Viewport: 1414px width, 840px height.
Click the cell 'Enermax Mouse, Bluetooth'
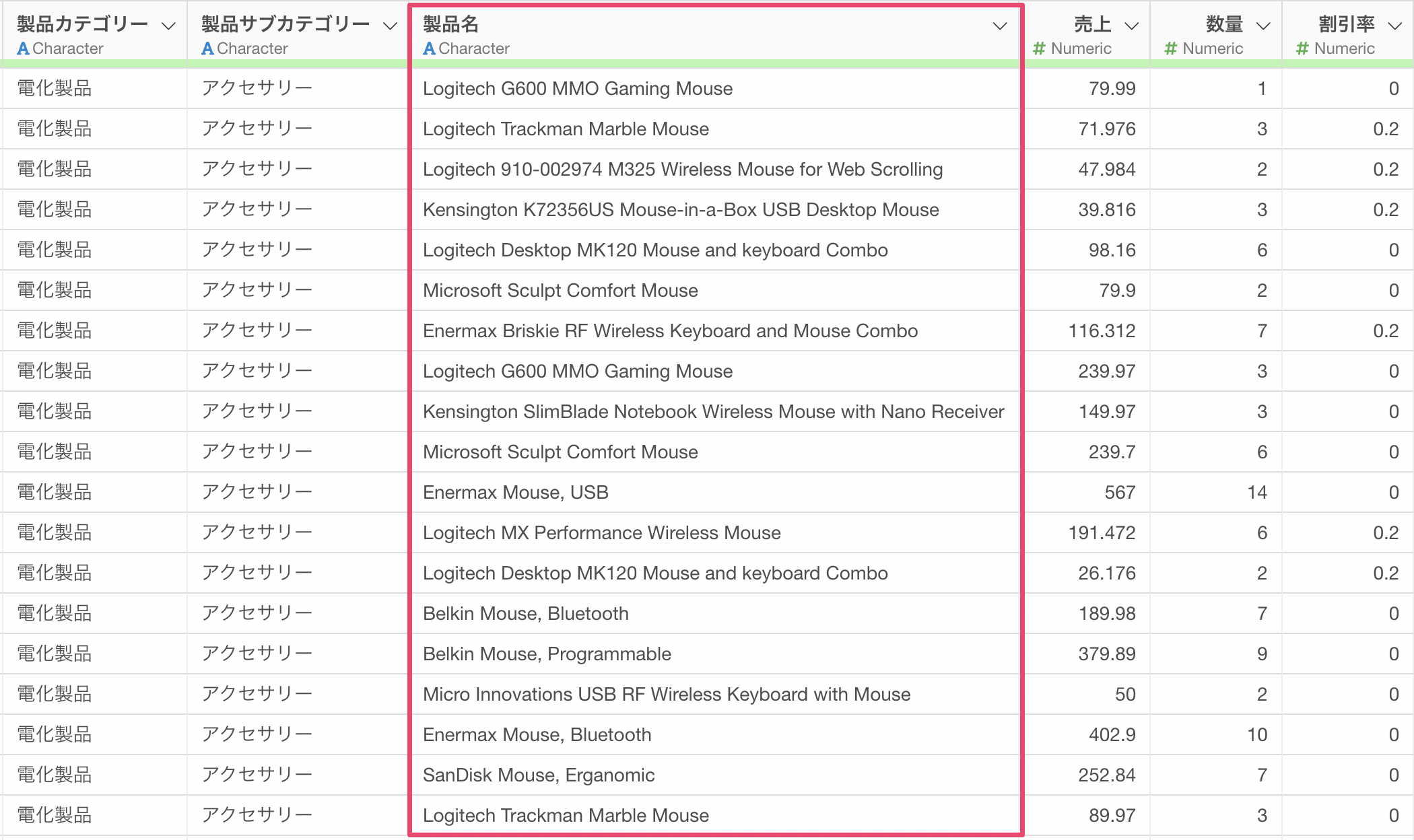point(537,735)
